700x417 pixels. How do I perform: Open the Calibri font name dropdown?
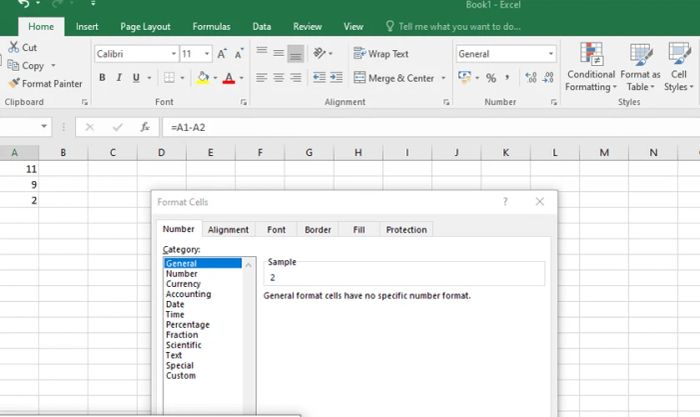tap(174, 54)
